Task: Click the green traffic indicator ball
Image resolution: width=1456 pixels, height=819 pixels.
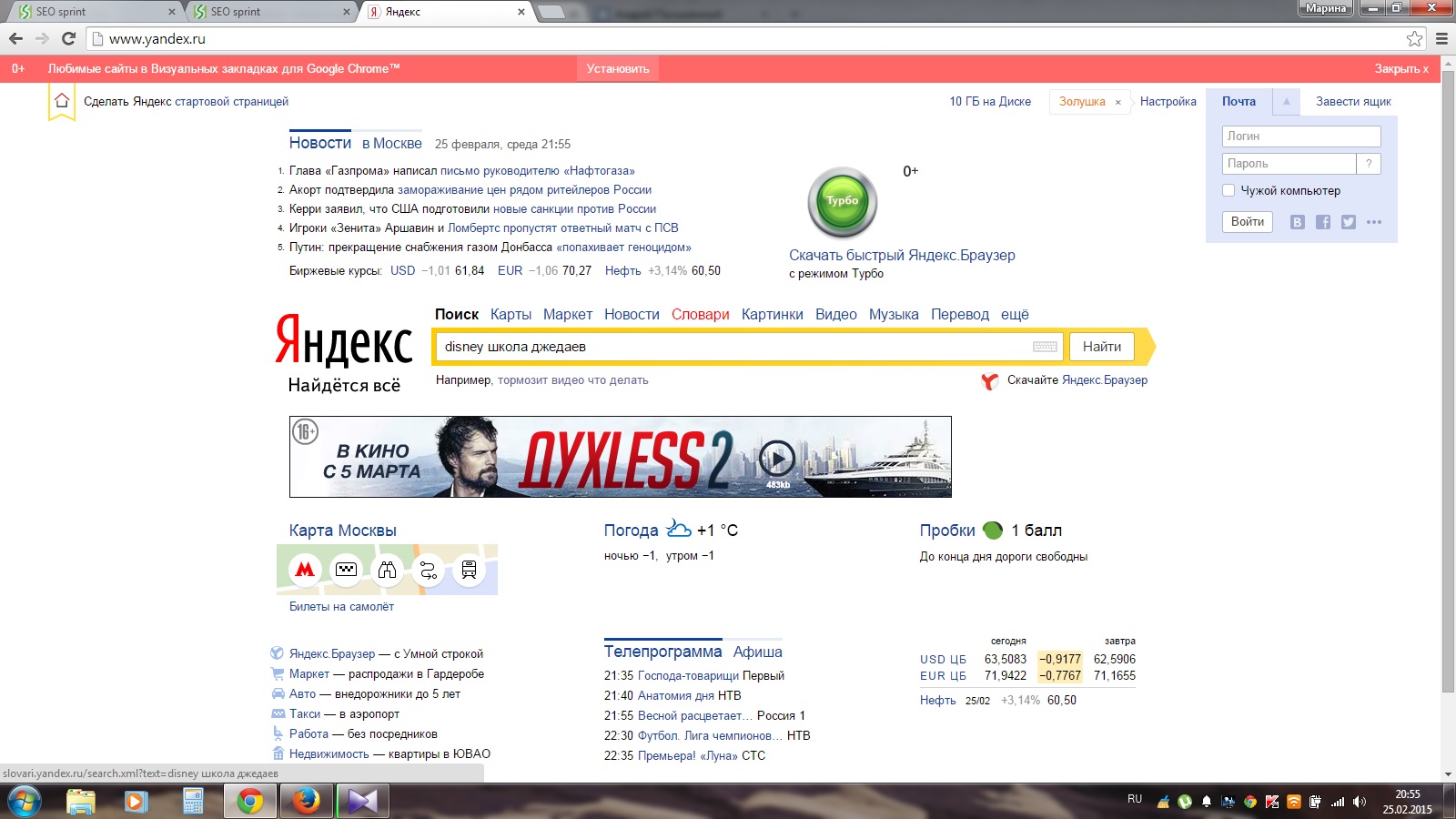Action: [993, 530]
